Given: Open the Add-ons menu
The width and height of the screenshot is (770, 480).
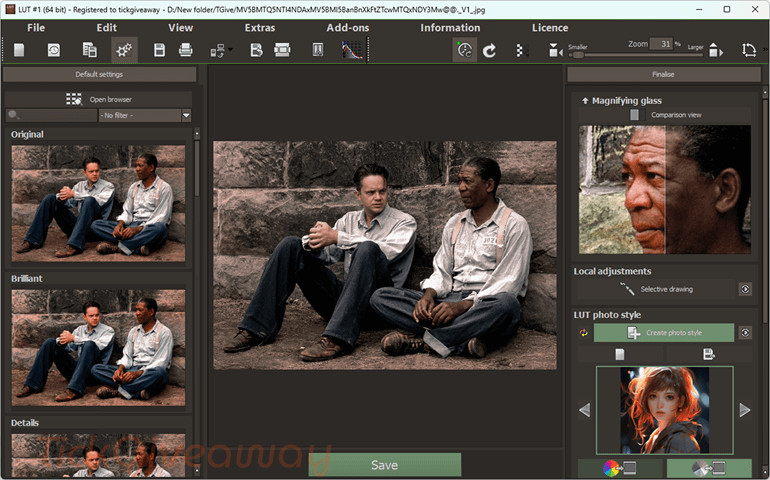Looking at the screenshot, I should coord(348,28).
